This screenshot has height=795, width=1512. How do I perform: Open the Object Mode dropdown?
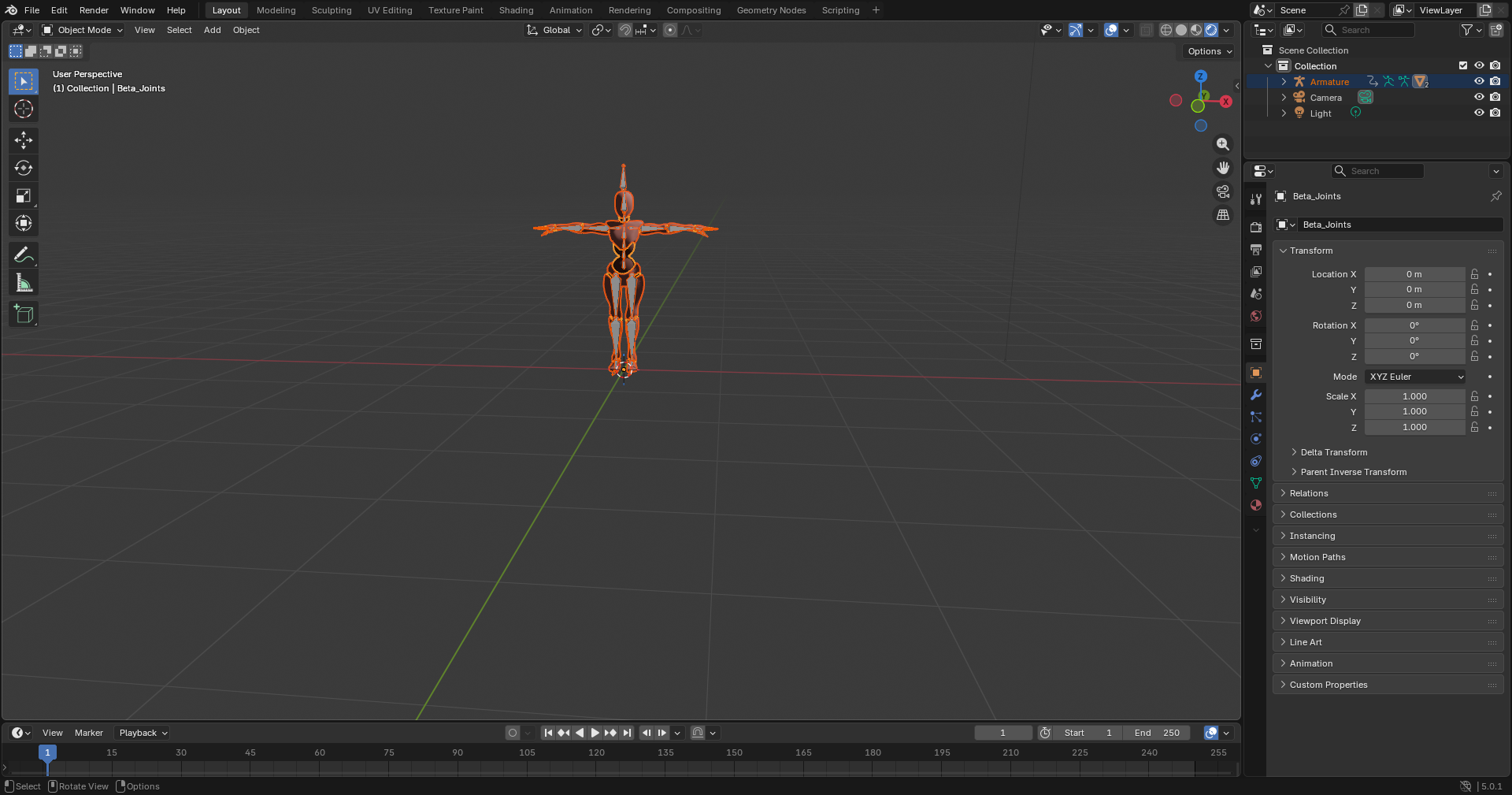(x=83, y=30)
